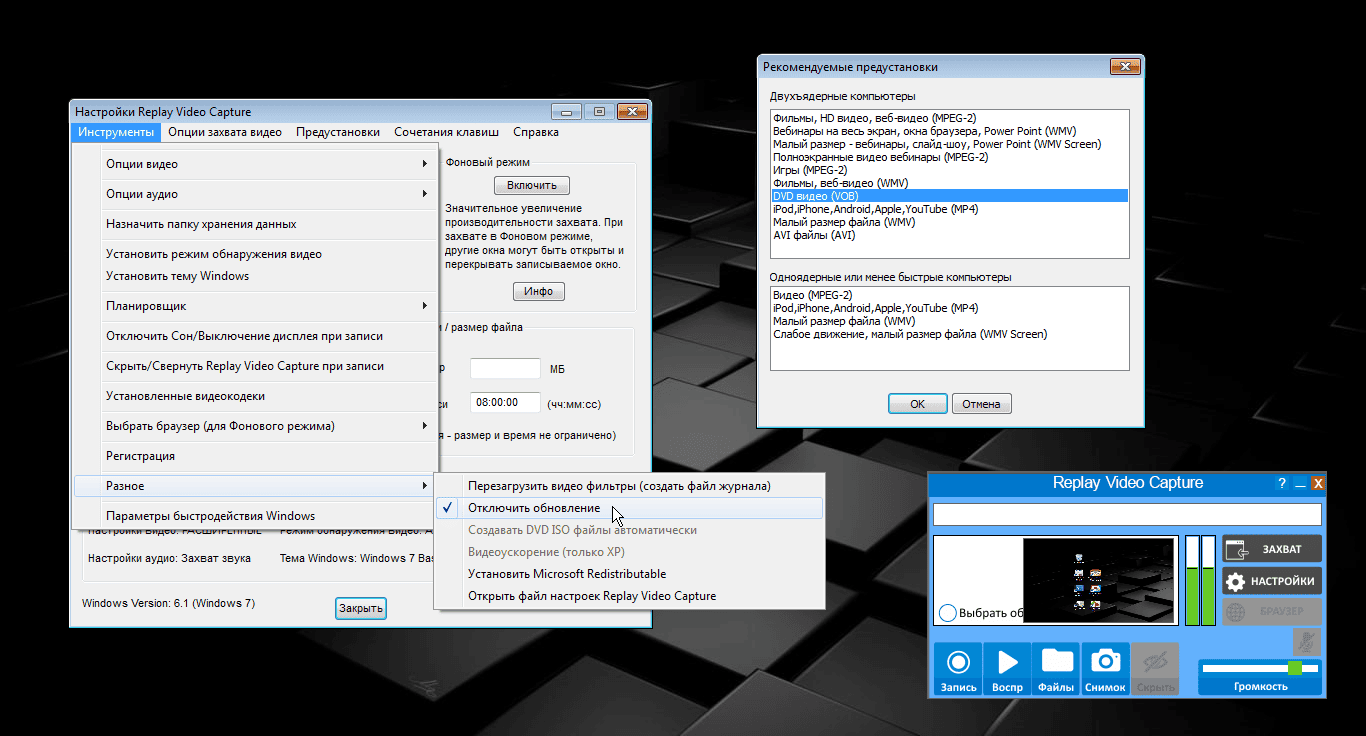Select Фильмы, веб-видео (WMV) preset
Image resolution: width=1366 pixels, height=736 pixels.
(x=950, y=183)
